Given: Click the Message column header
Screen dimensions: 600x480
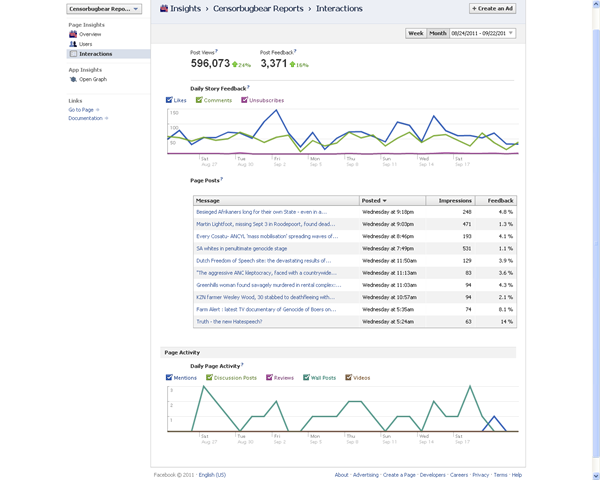Looking at the screenshot, I should (276, 201).
